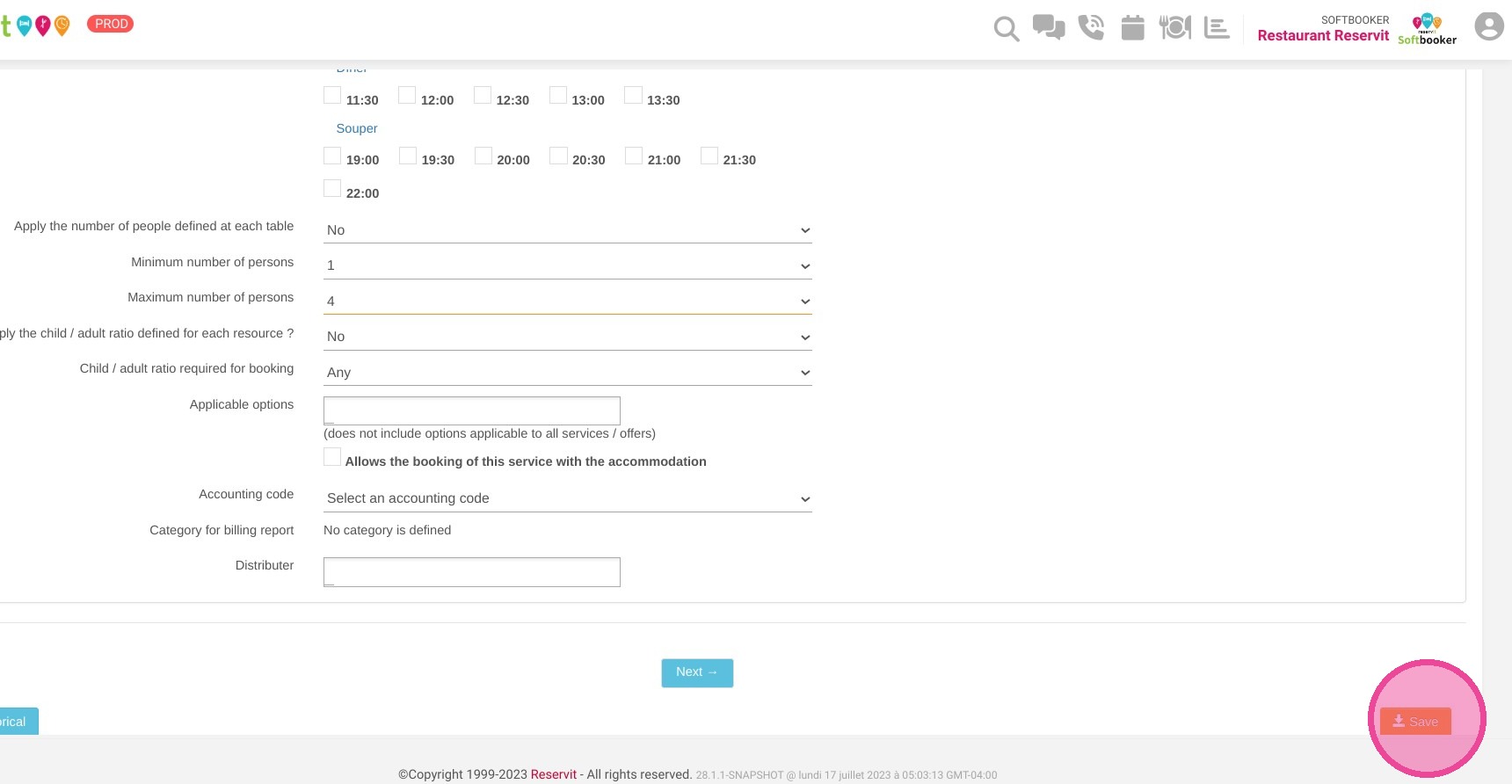This screenshot has height=784, width=1512.
Task: Open the Reservit link in footer
Action: (554, 774)
